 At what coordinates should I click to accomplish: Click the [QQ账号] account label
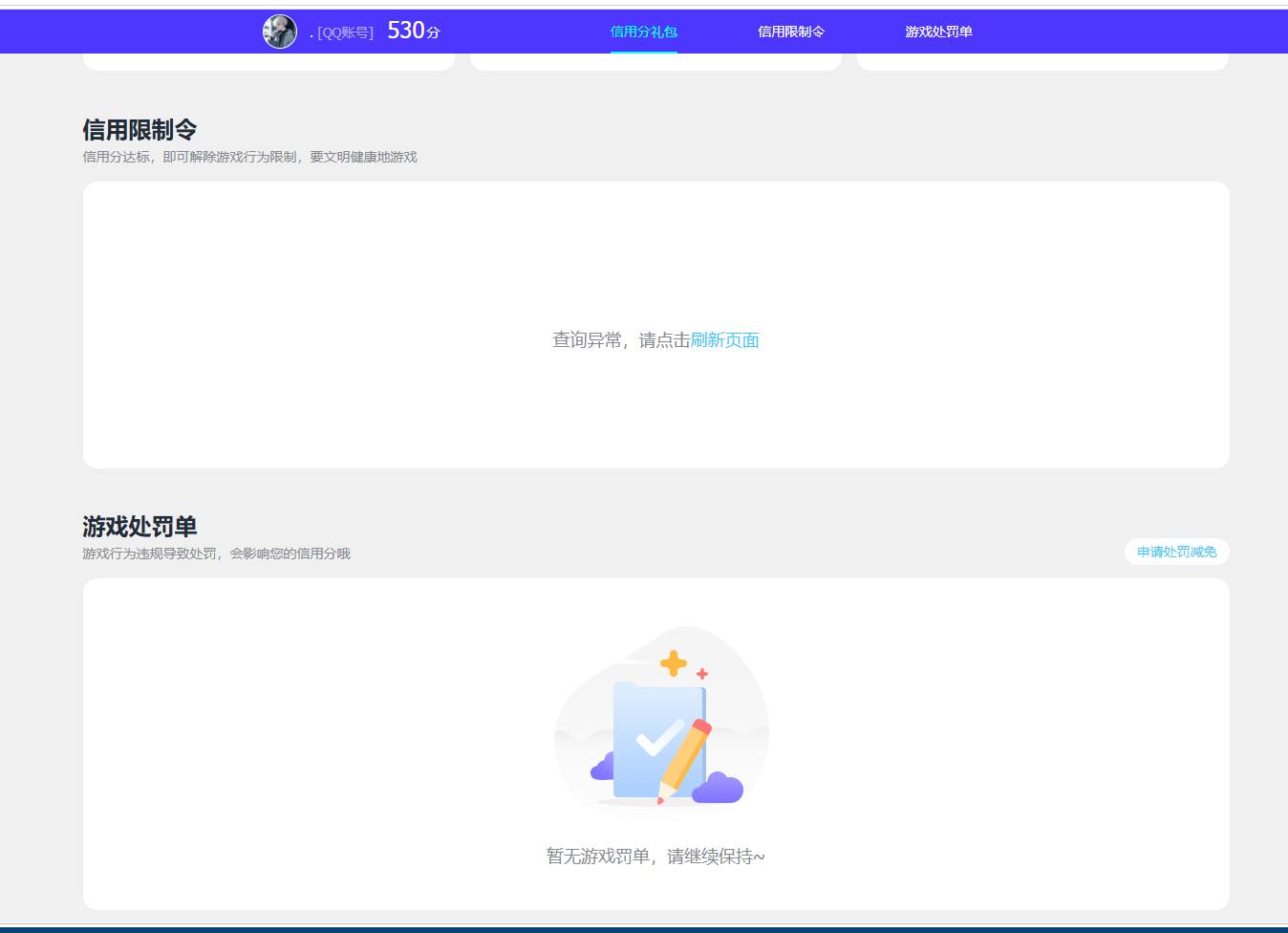tap(345, 33)
